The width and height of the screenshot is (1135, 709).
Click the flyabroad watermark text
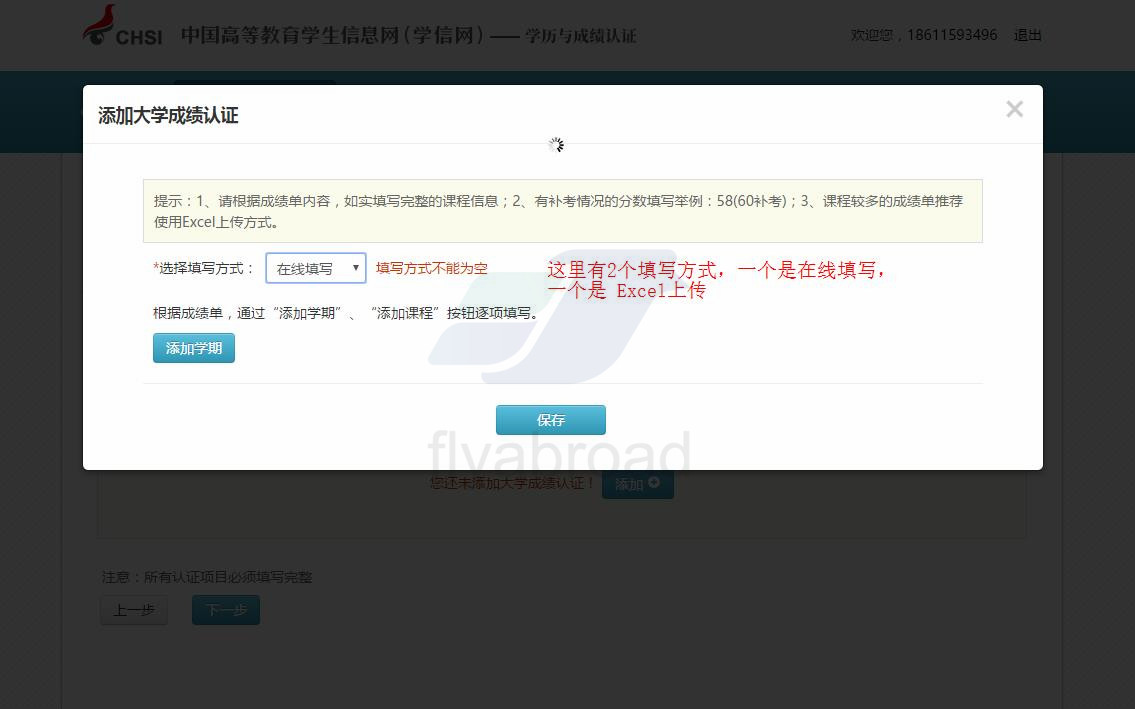[x=559, y=452]
